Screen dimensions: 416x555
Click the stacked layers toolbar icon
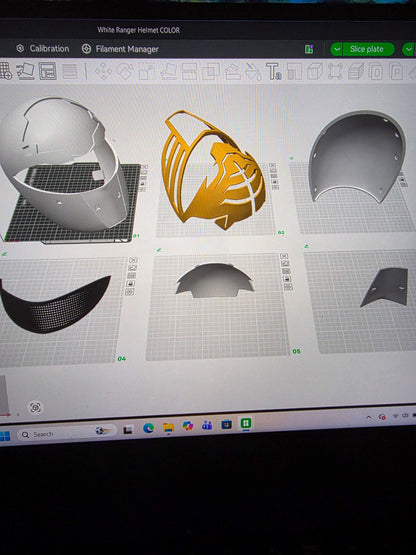pyautogui.click(x=355, y=71)
